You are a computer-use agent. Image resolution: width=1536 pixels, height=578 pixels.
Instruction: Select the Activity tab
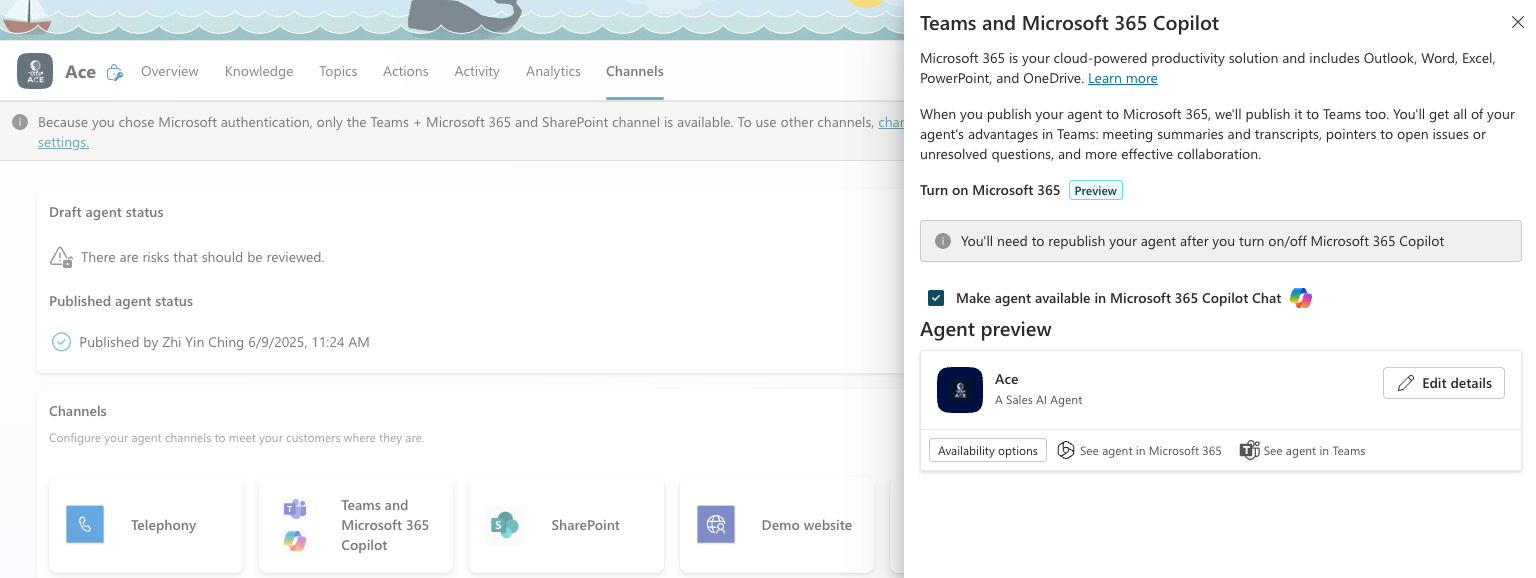[x=477, y=71]
